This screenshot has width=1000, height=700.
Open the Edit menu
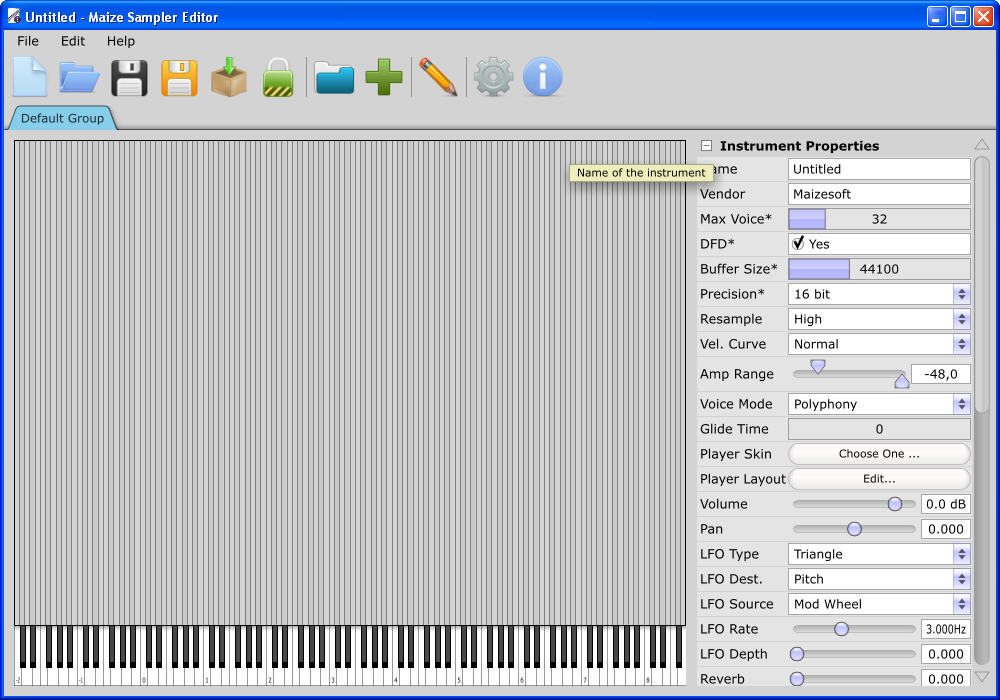[72, 41]
